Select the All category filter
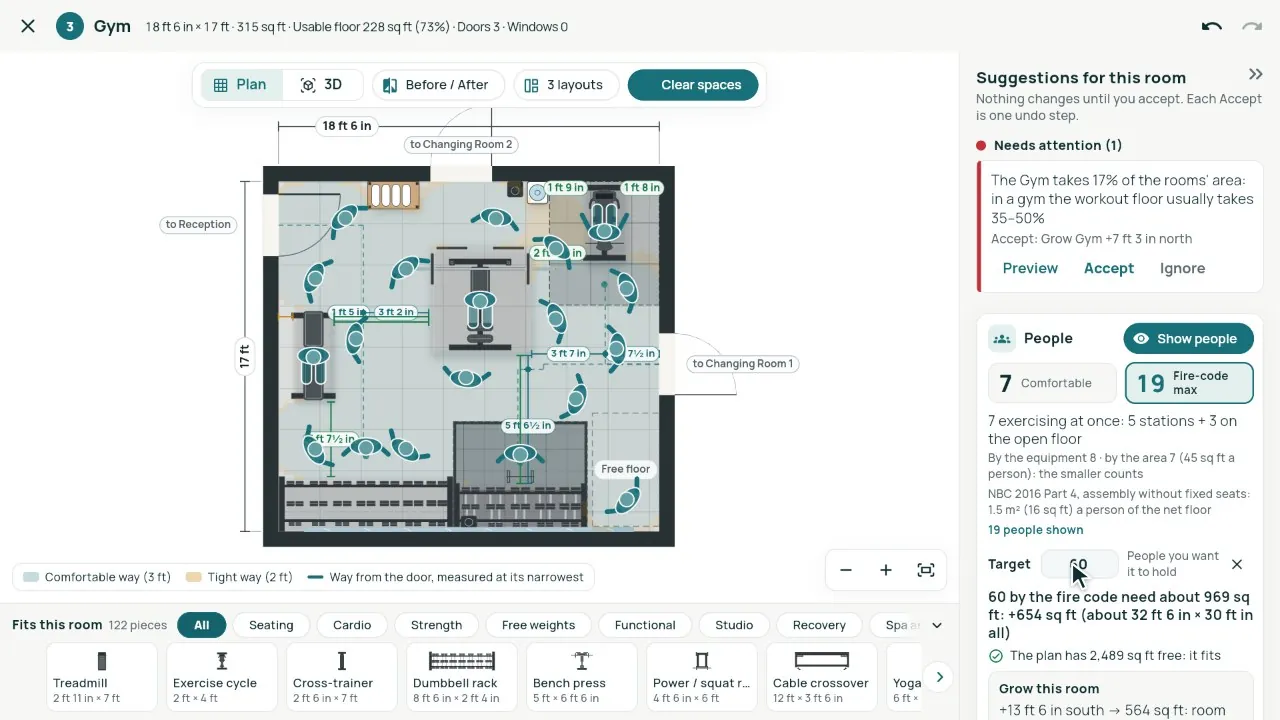Viewport: 1280px width, 720px height. [202, 625]
